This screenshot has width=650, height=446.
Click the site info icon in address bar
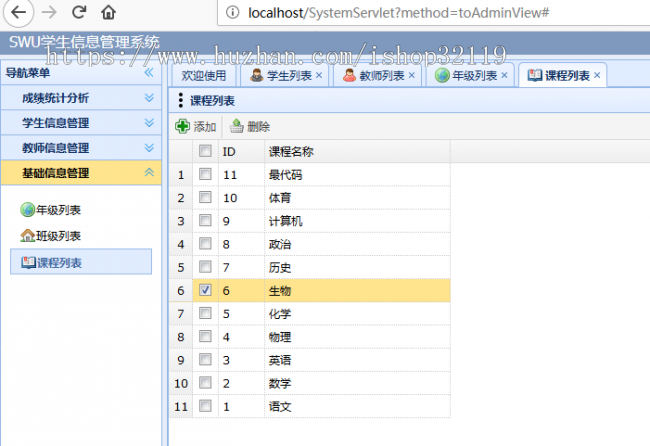(233, 12)
